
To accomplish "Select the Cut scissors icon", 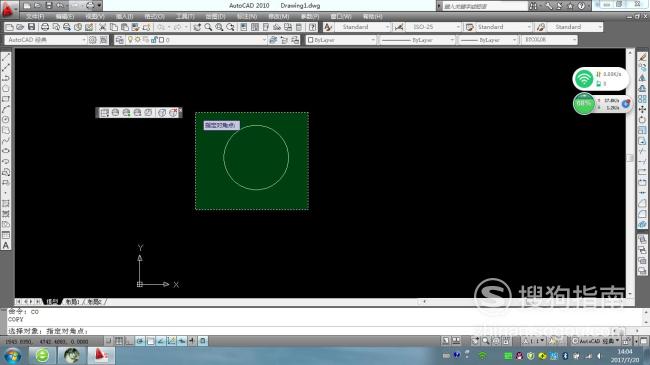I will [x=102, y=27].
